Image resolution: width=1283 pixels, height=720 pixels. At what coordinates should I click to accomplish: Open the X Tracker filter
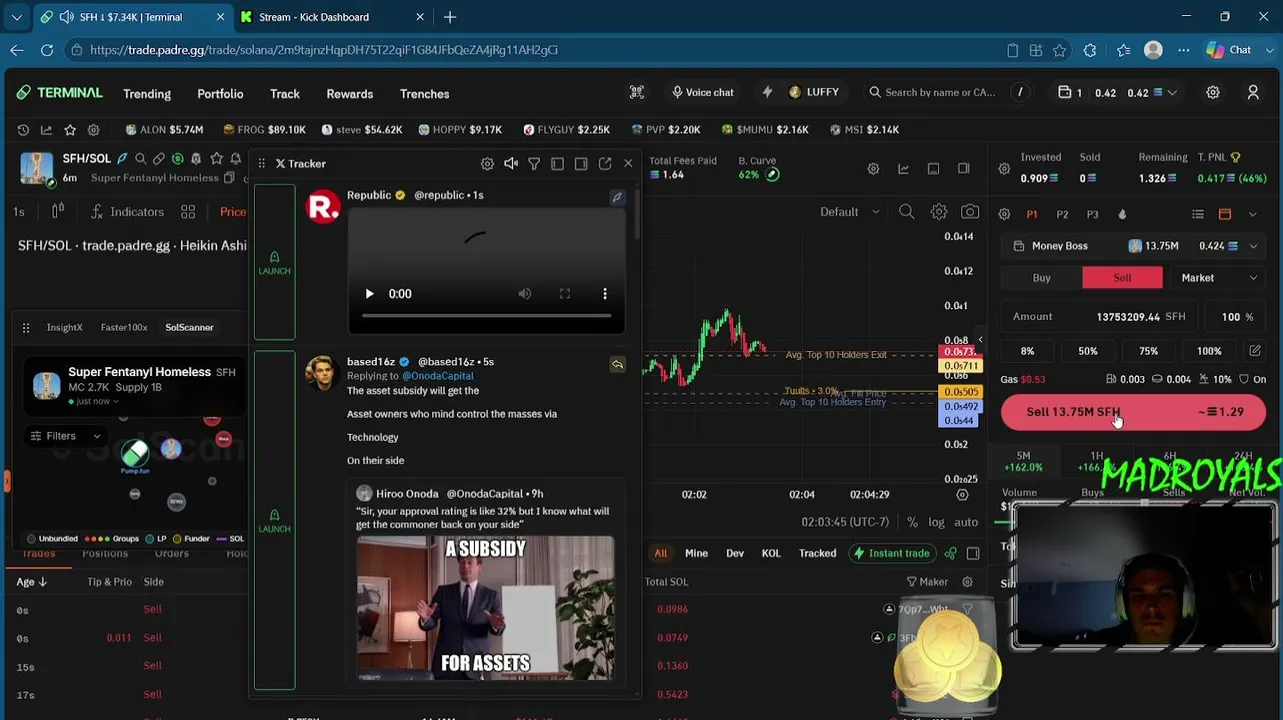coord(534,164)
